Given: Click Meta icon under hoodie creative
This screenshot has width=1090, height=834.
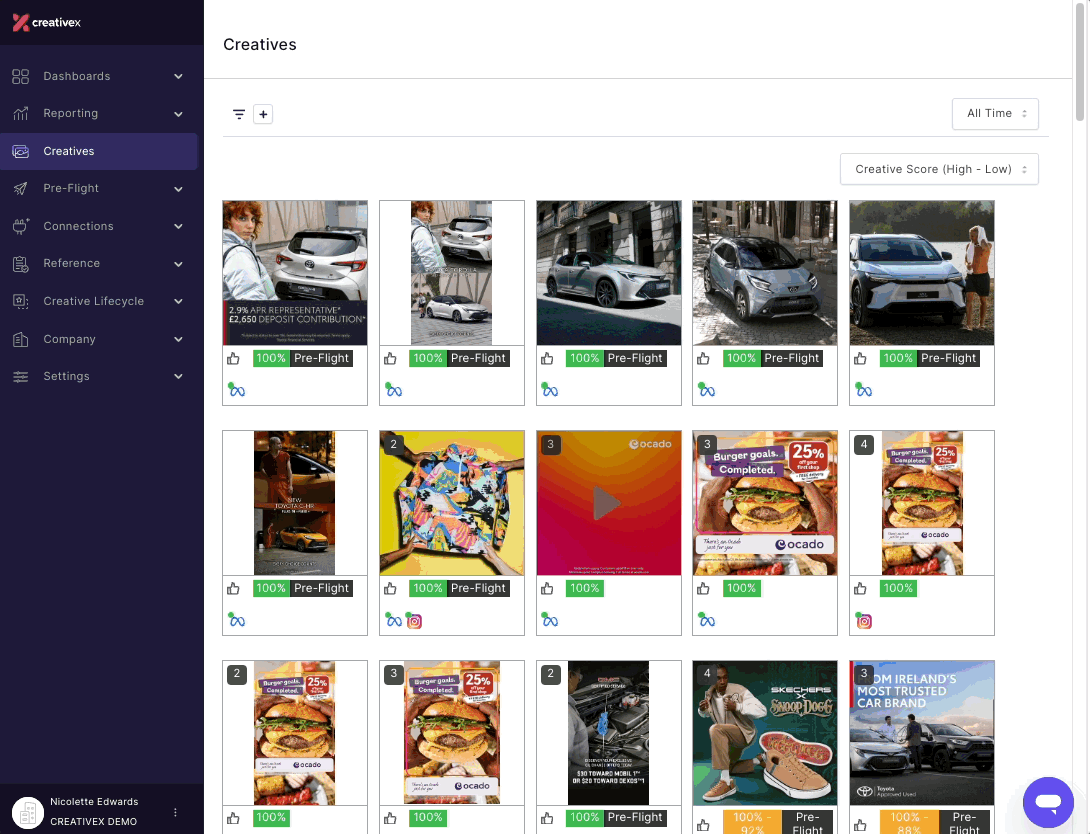Looking at the screenshot, I should (x=393, y=620).
